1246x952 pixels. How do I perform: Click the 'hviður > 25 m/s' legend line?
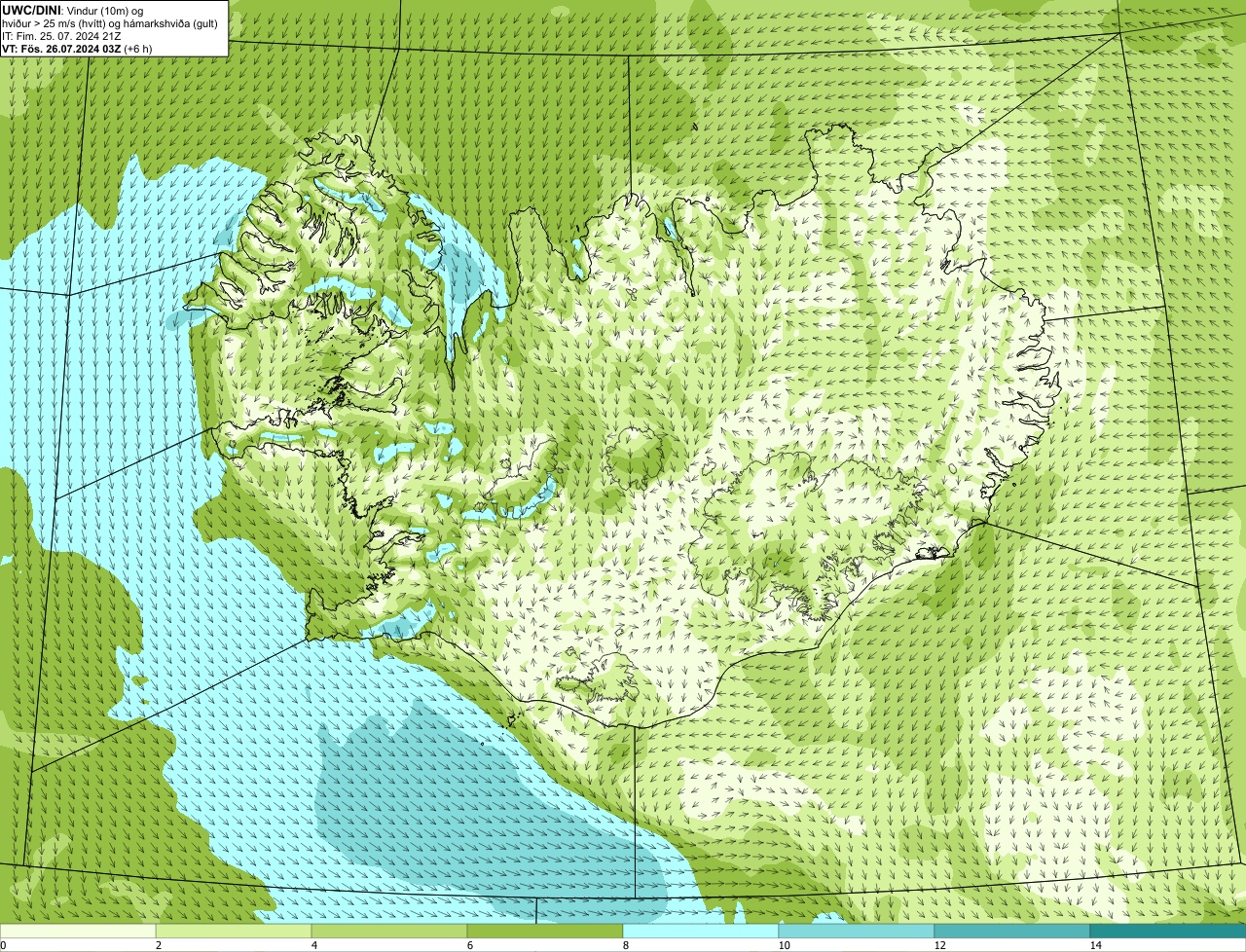(109, 22)
